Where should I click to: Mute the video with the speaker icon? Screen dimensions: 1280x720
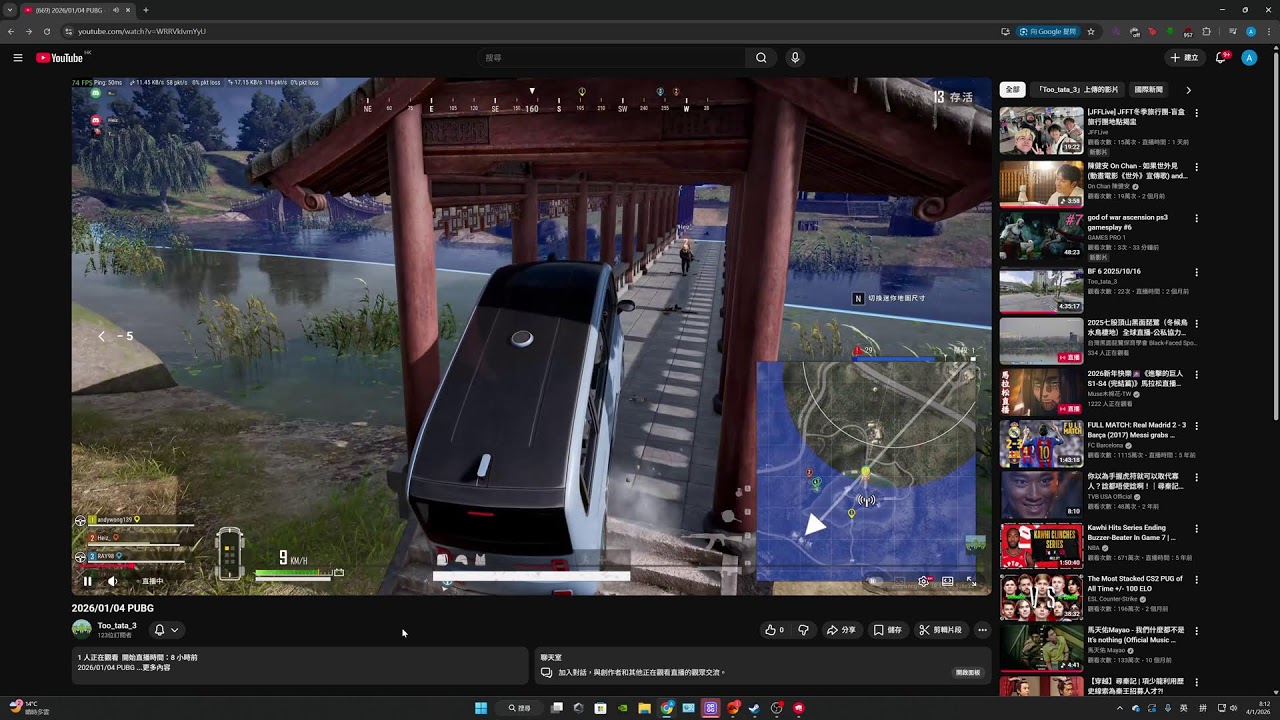coord(112,581)
